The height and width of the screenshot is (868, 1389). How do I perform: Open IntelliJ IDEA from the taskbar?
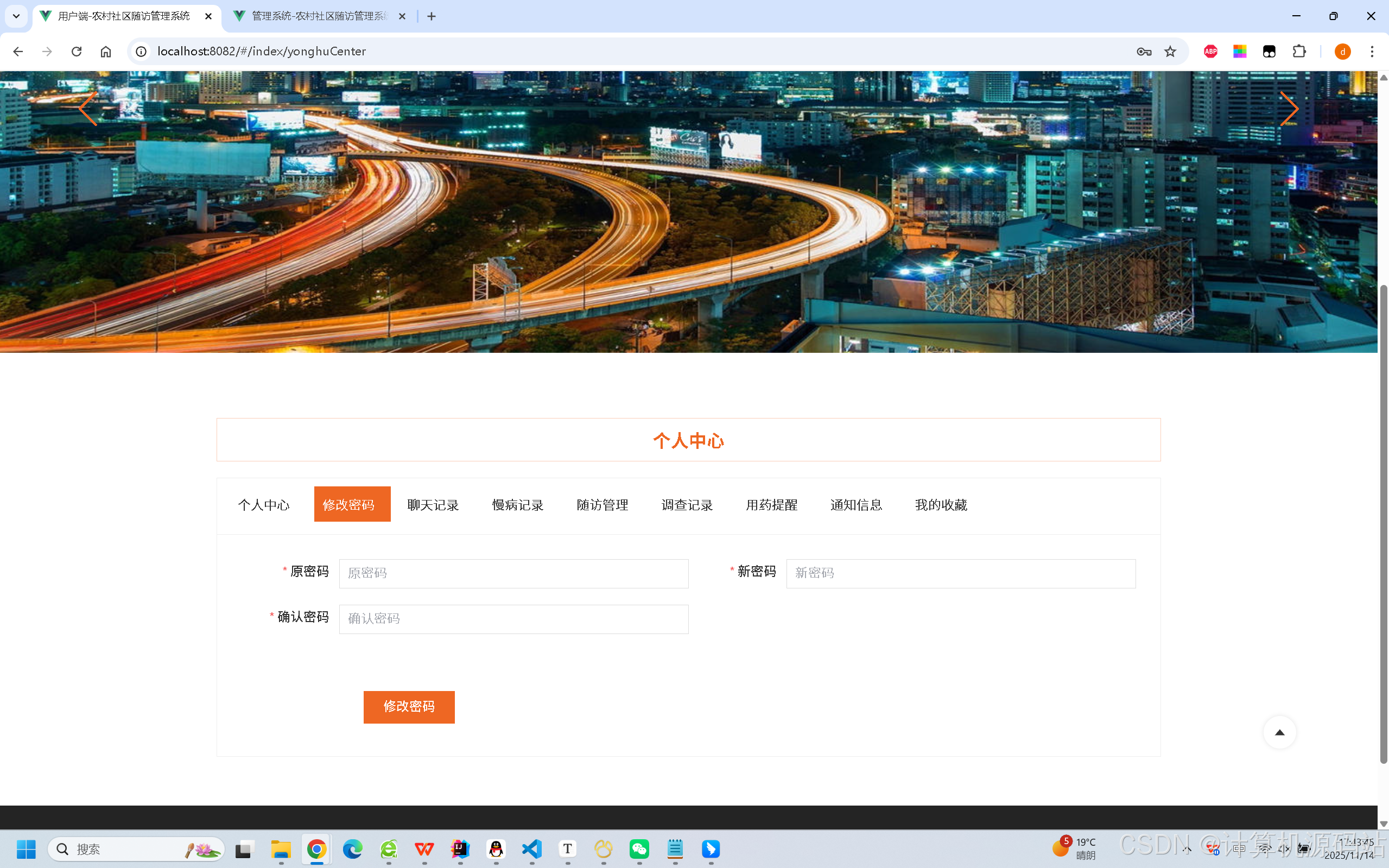(x=460, y=848)
